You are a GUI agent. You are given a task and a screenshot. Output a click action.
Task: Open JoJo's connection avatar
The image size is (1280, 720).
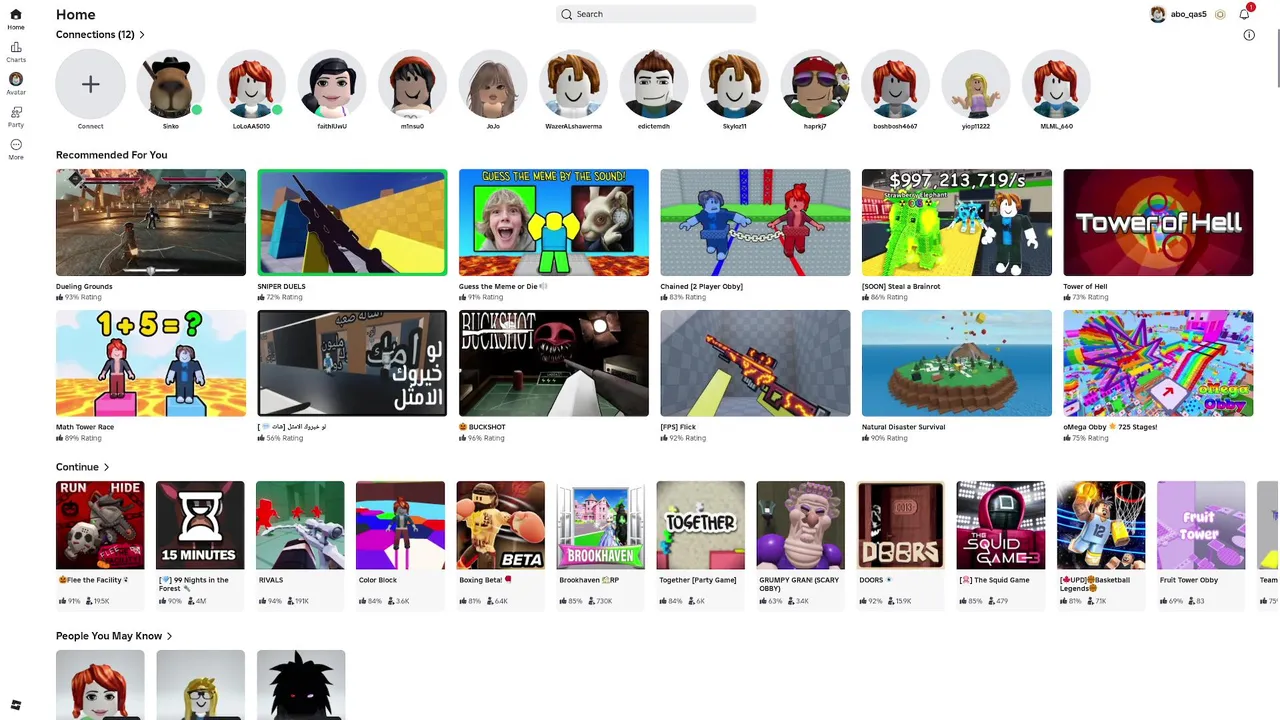493,84
